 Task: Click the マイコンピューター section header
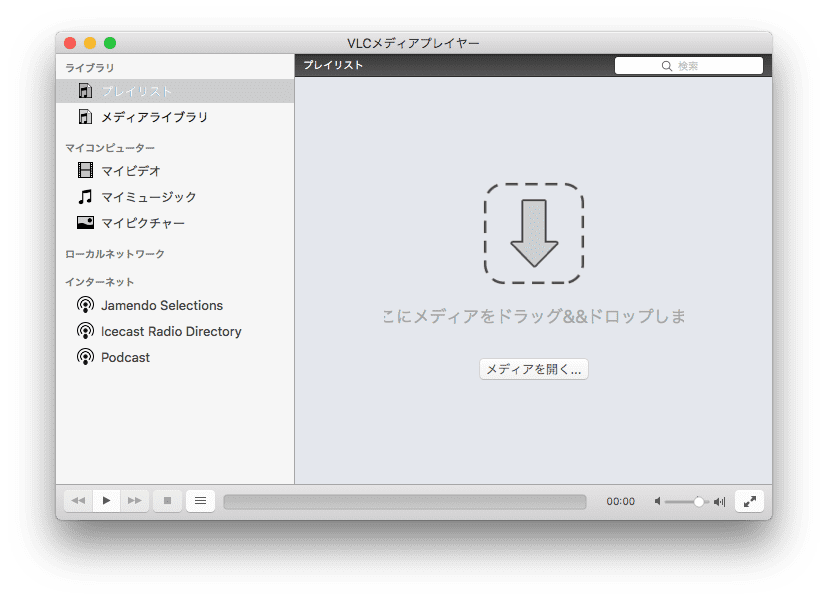[110, 148]
